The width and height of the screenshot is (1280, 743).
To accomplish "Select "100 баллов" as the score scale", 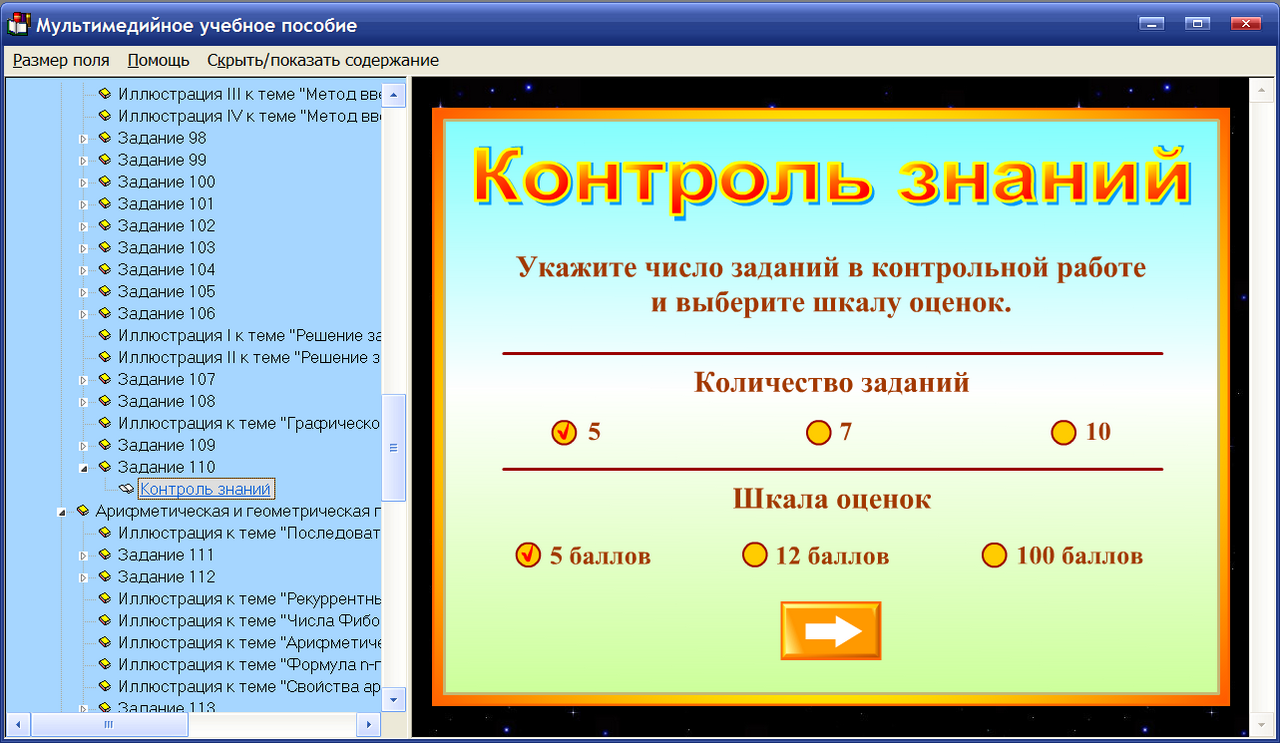I will pyautogui.click(x=993, y=555).
